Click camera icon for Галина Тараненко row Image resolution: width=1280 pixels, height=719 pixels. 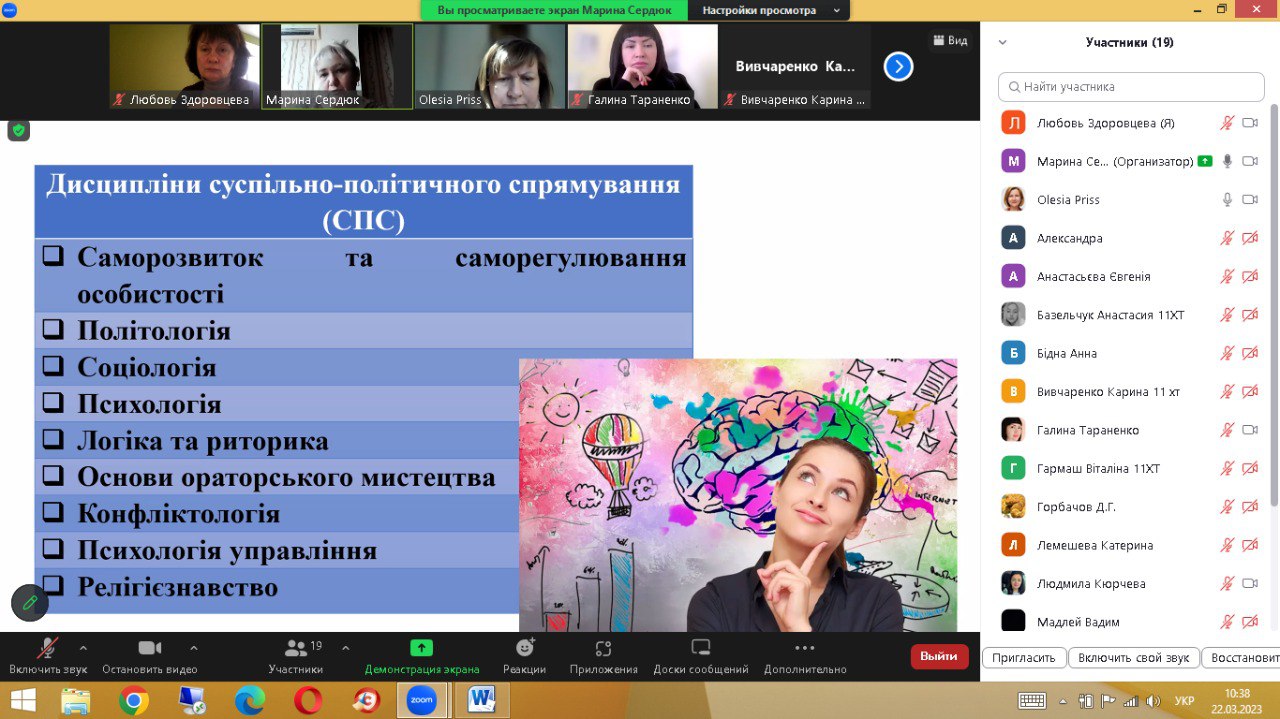pyautogui.click(x=1250, y=429)
